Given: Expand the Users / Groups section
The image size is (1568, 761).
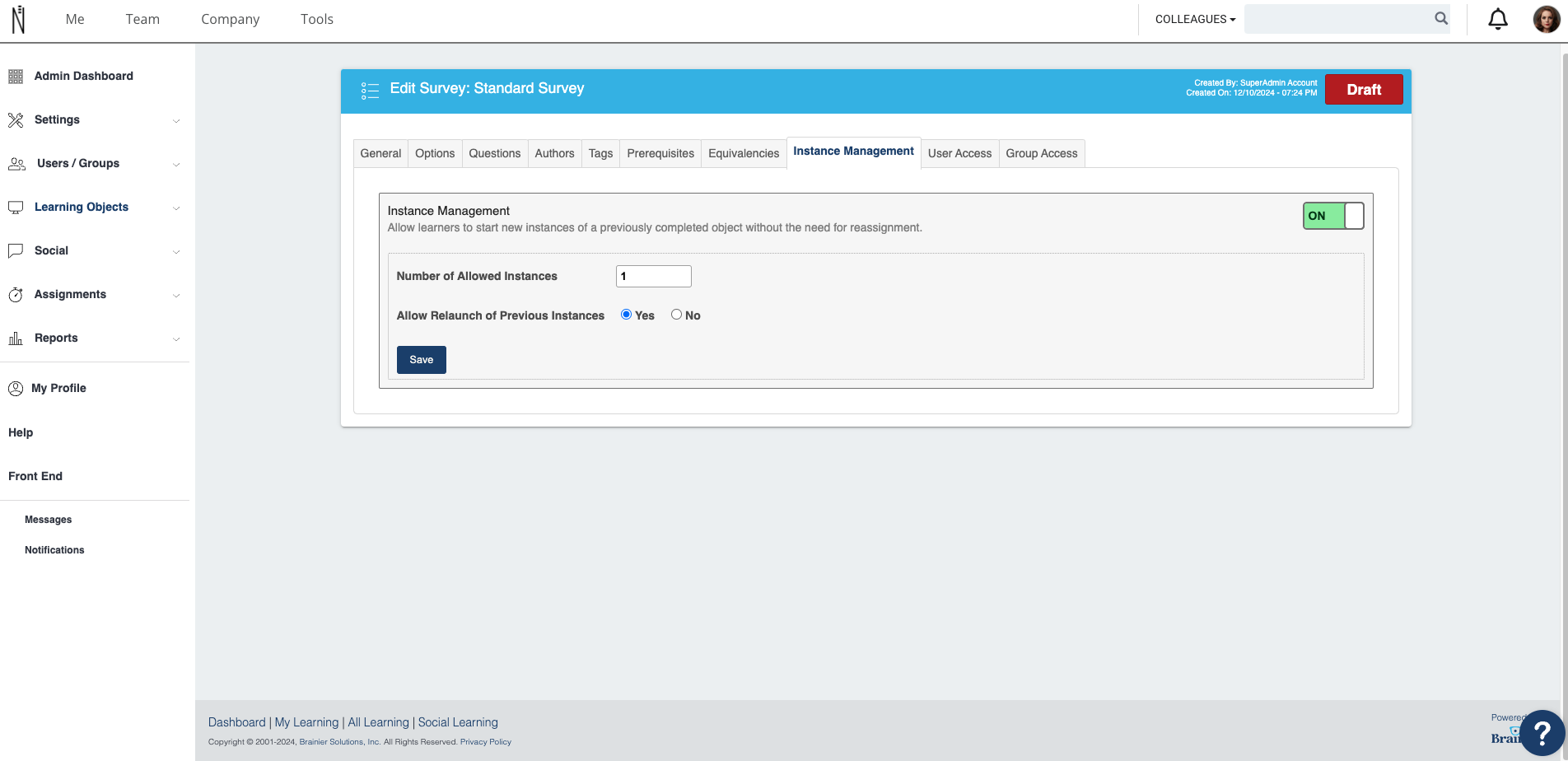Looking at the screenshot, I should pyautogui.click(x=176, y=165).
